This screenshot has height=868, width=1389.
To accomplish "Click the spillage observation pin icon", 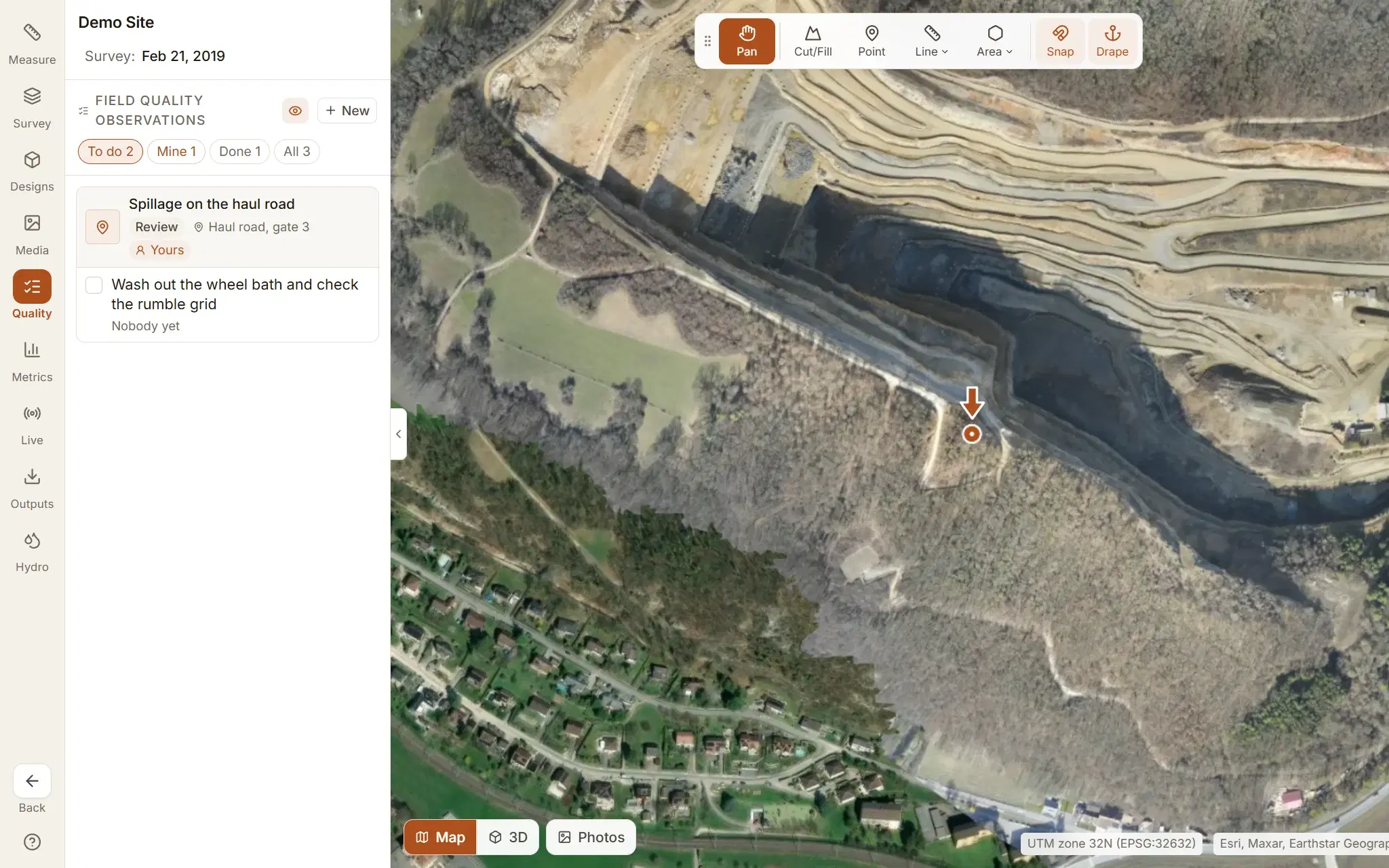I will (102, 227).
